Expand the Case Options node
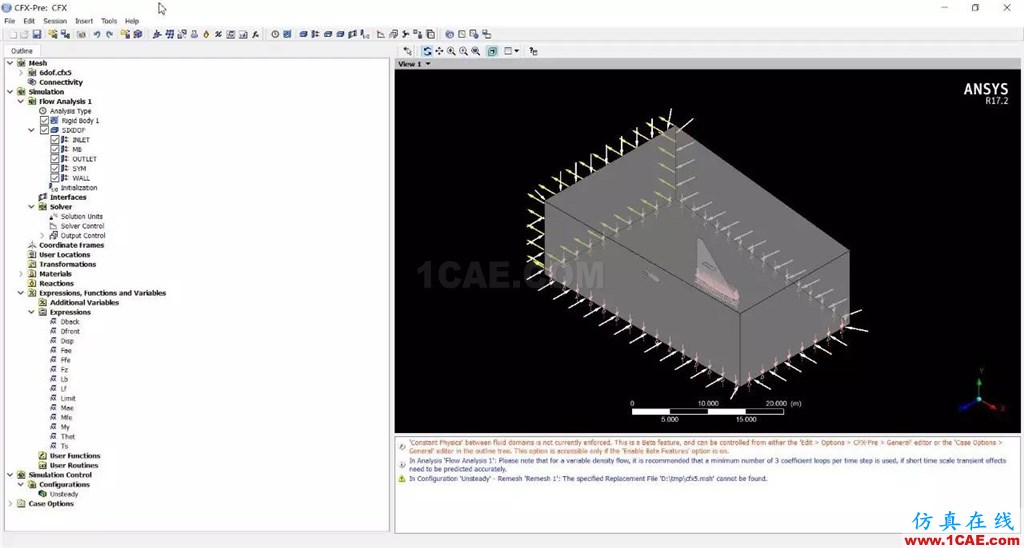Viewport: 1024px width, 548px height. tap(10, 504)
